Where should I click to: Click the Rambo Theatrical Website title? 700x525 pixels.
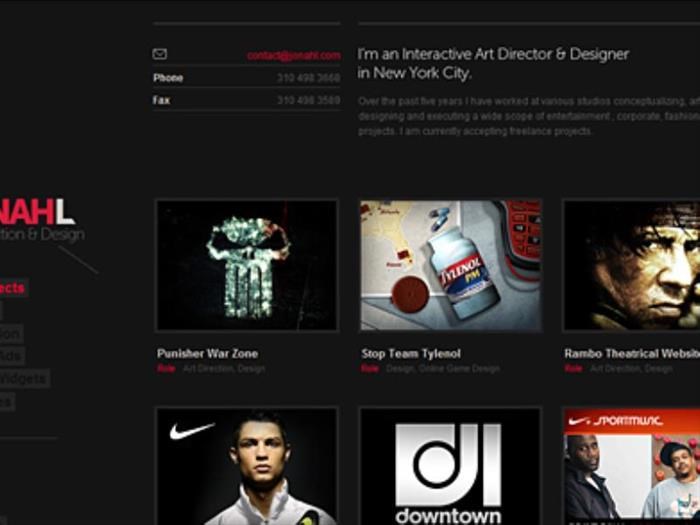pos(632,354)
